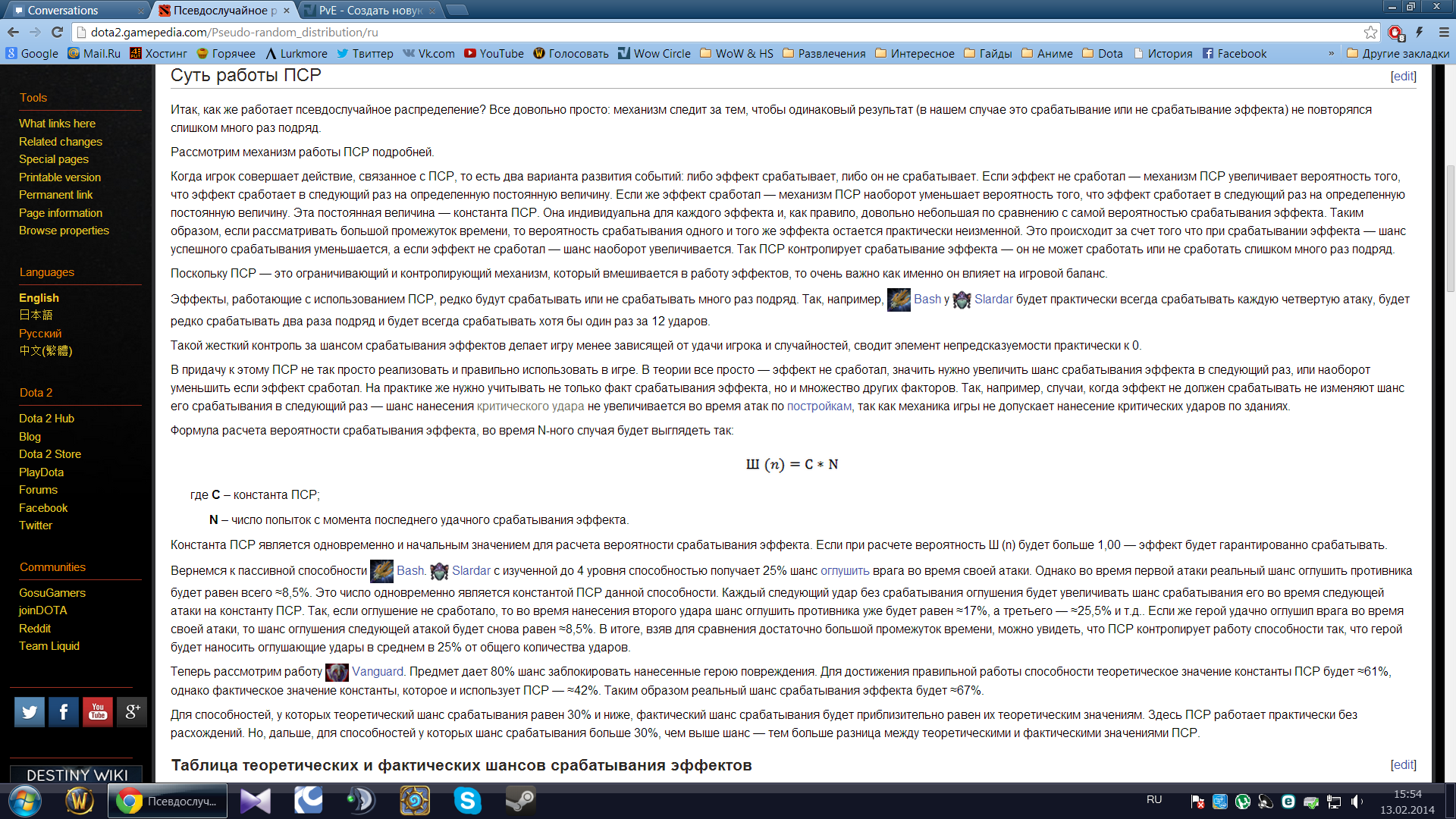Open the Windows Start button
This screenshot has height=819, width=1456.
(x=25, y=801)
